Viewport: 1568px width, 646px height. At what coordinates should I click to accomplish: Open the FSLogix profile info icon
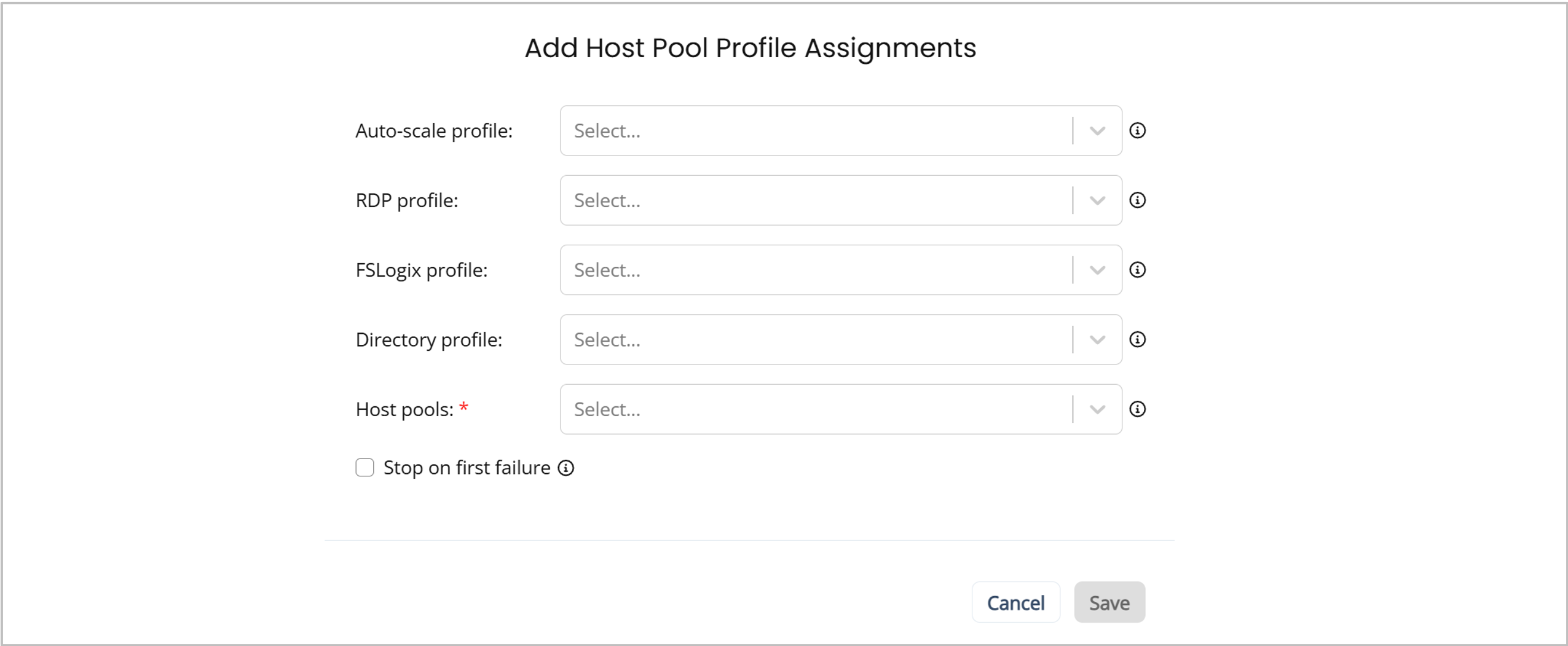[x=1137, y=270]
